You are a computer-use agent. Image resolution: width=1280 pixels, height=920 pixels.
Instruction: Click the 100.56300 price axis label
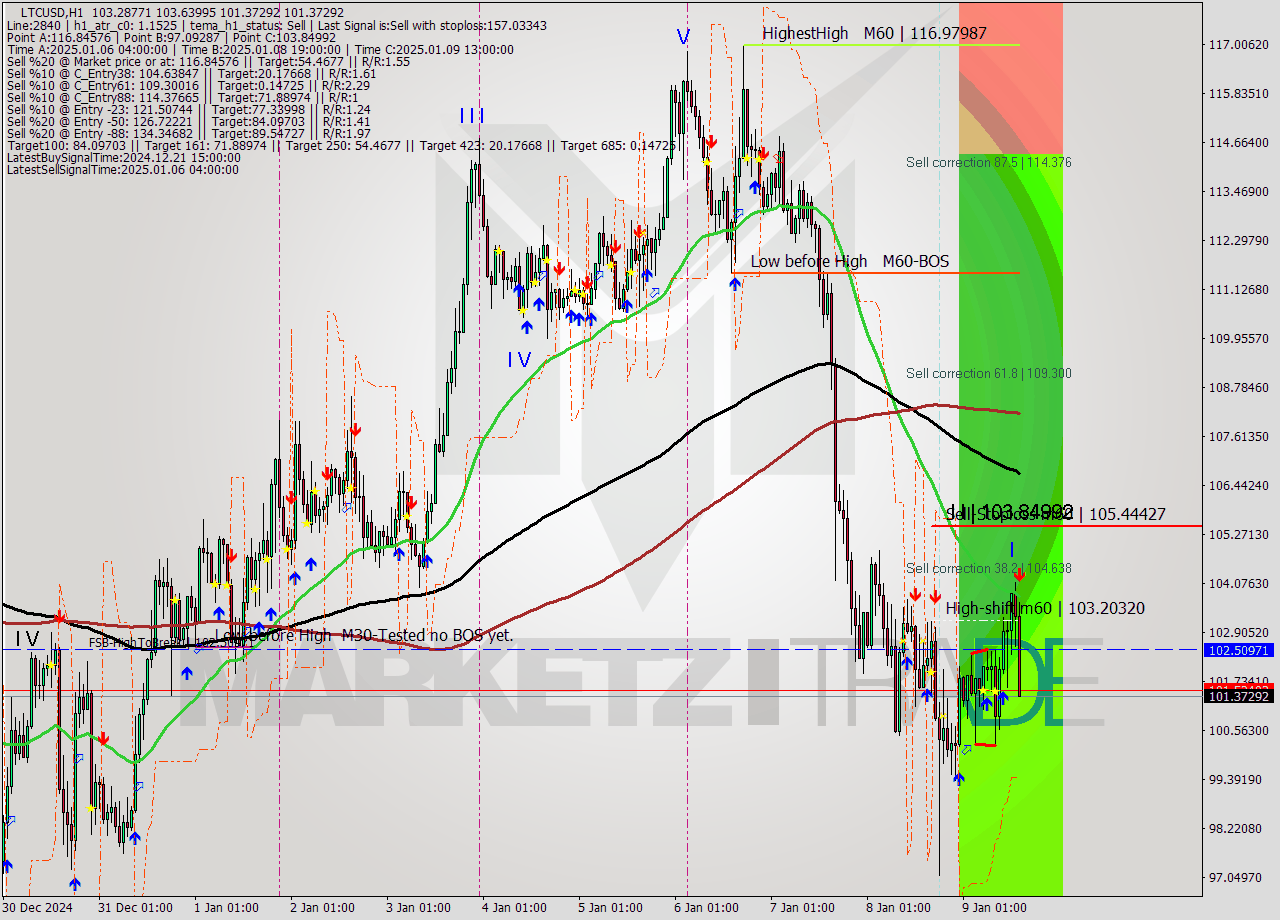point(1238,731)
